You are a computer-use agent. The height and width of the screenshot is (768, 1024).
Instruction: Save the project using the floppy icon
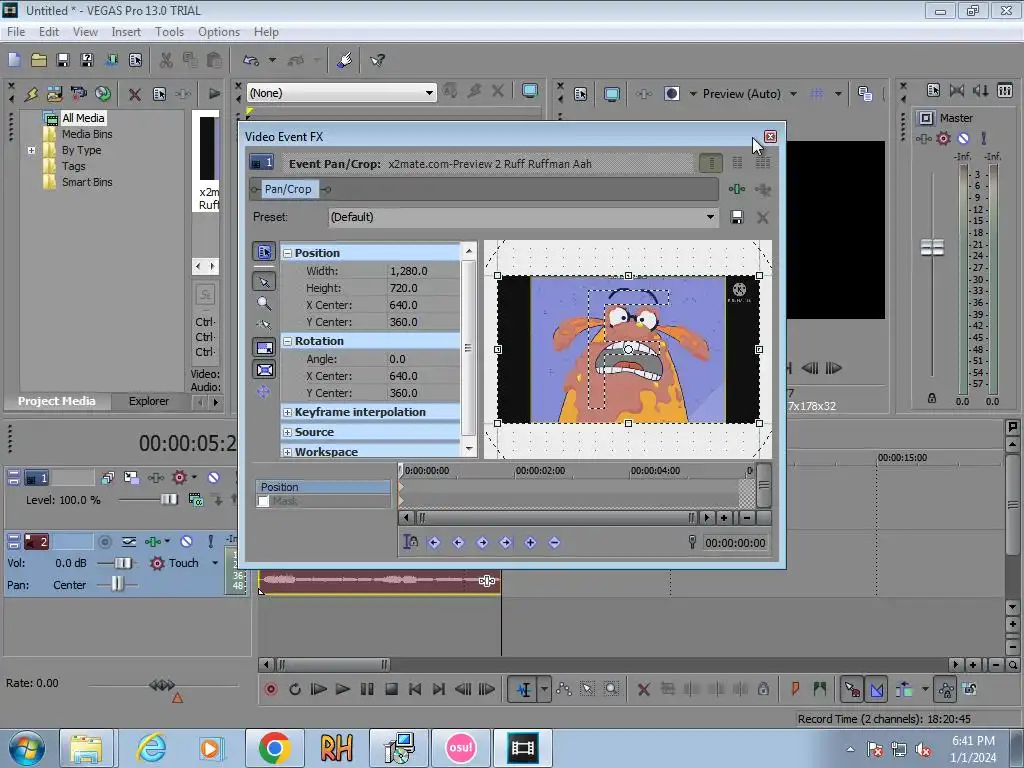tap(63, 60)
